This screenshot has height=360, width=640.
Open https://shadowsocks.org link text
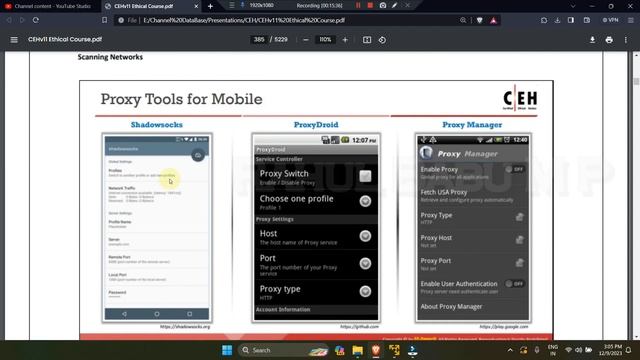(185, 327)
